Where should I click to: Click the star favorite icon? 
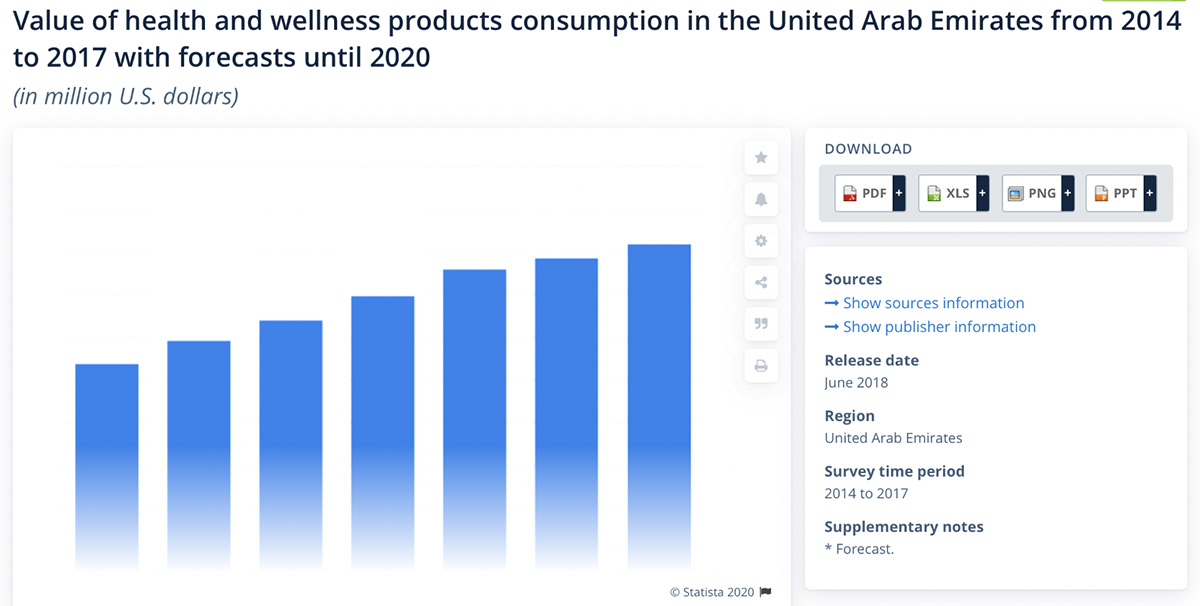[761, 158]
